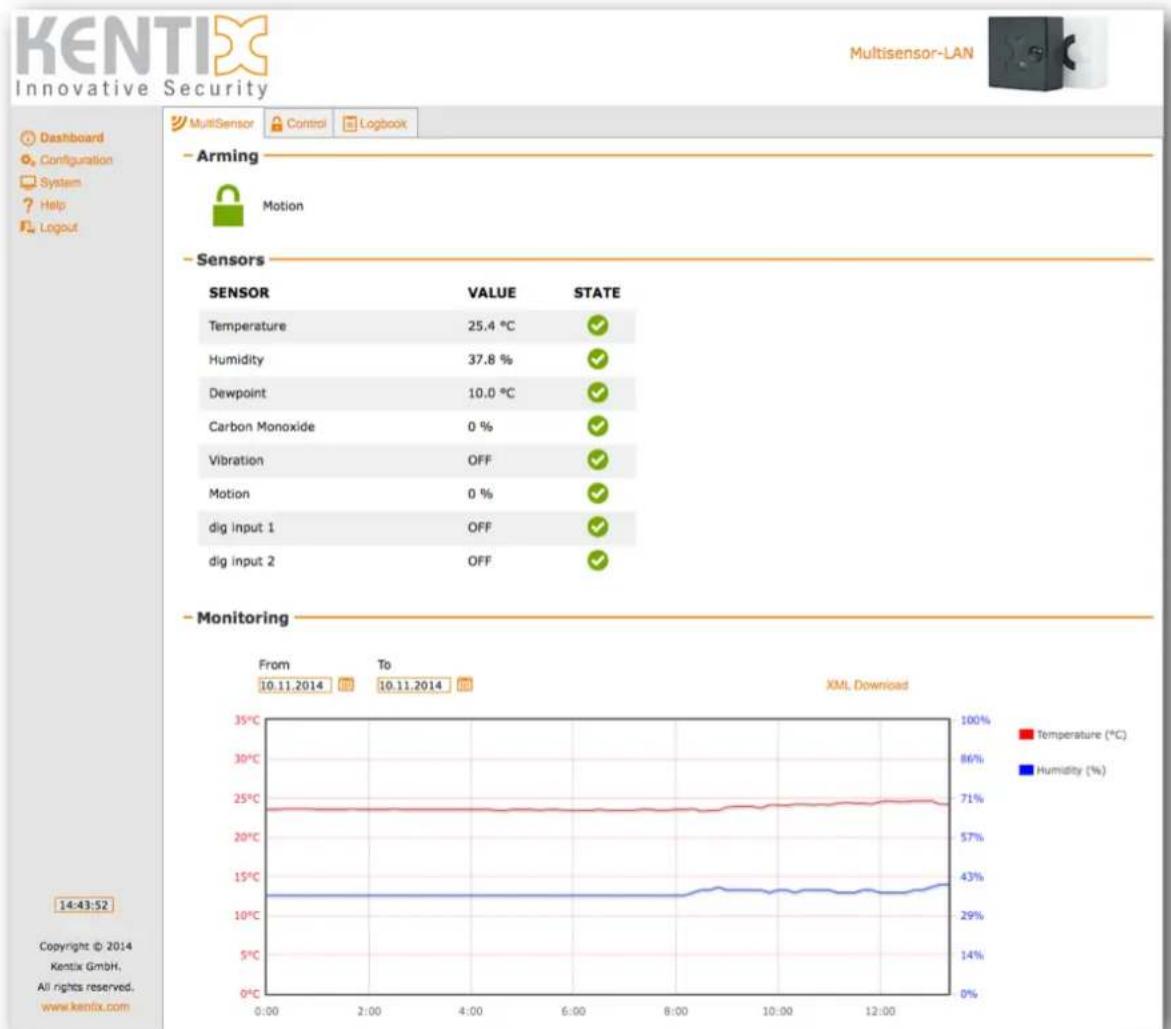Select the Dewpoint value 10.0 °C
This screenshot has height=1029, width=1171.
491,393
